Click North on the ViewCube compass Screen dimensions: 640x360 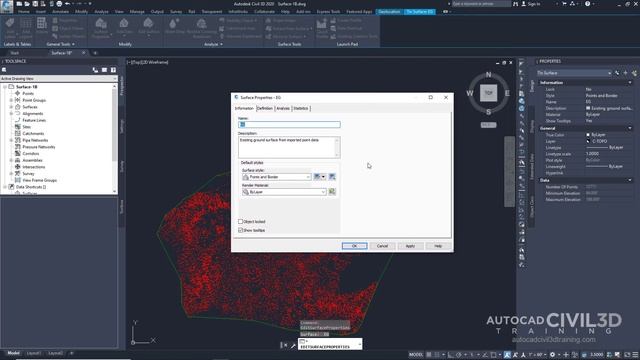(489, 75)
